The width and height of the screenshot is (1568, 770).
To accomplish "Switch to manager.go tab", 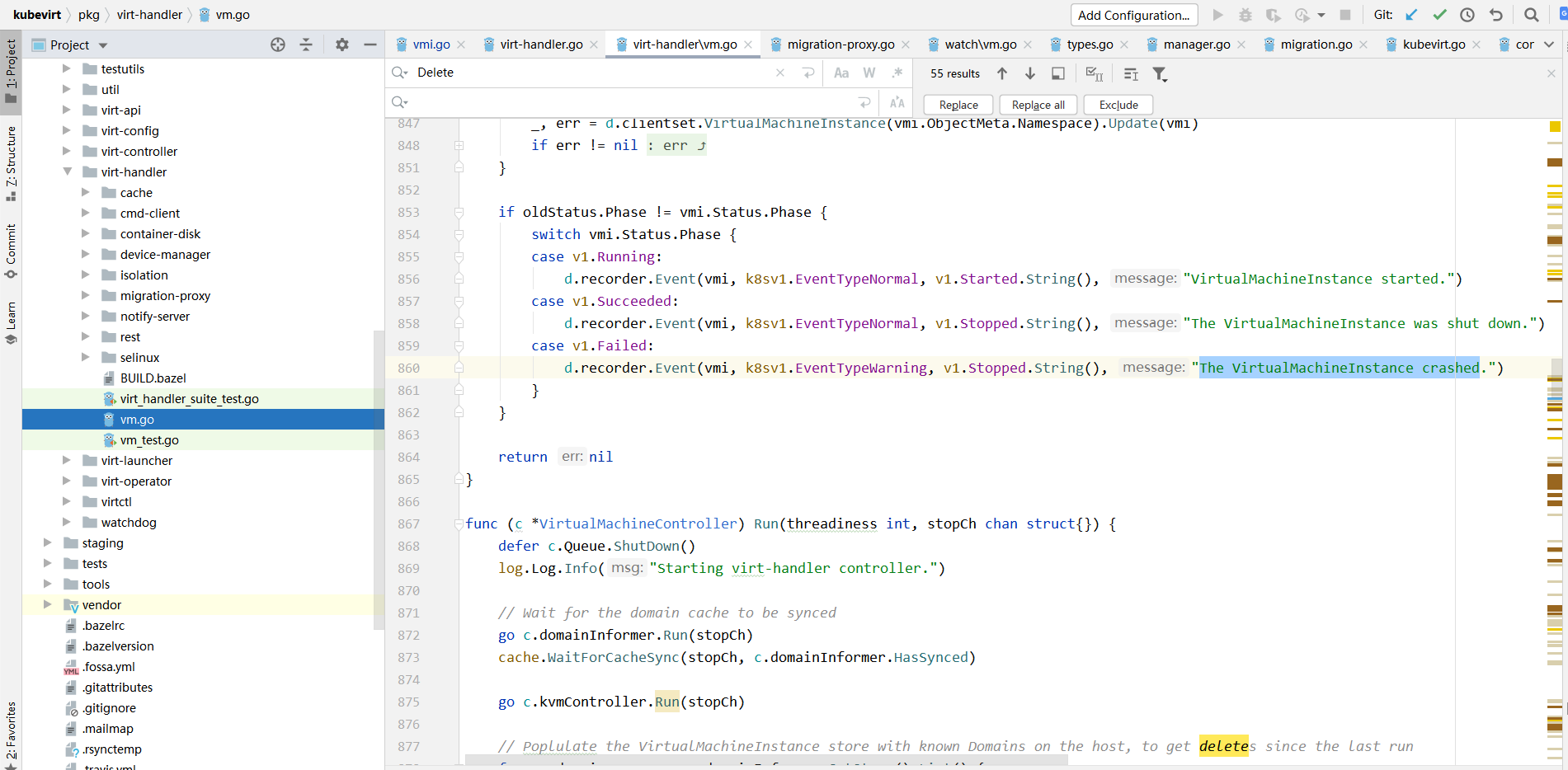I will (1197, 45).
